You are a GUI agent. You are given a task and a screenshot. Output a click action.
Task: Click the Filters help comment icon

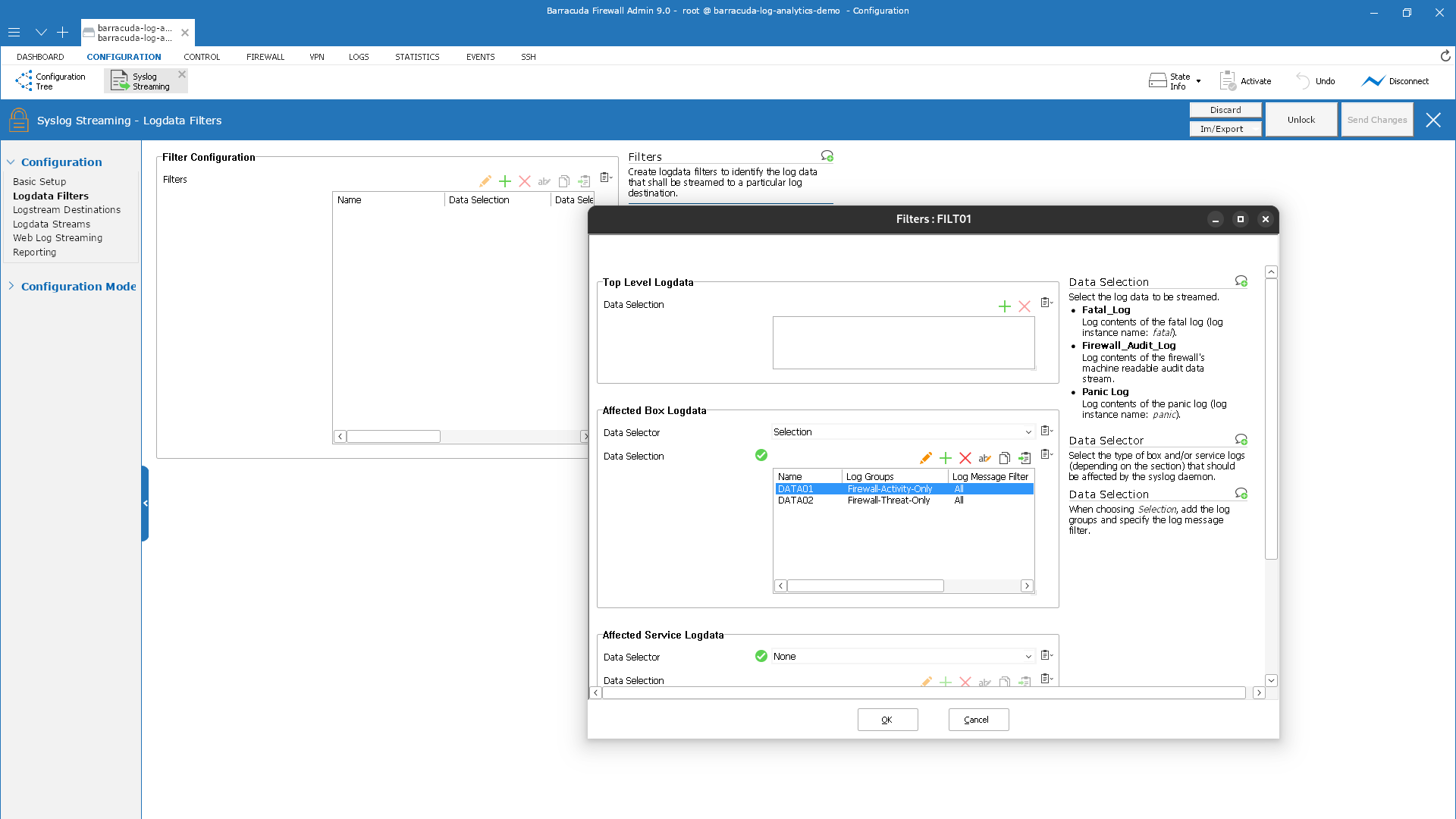[827, 156]
